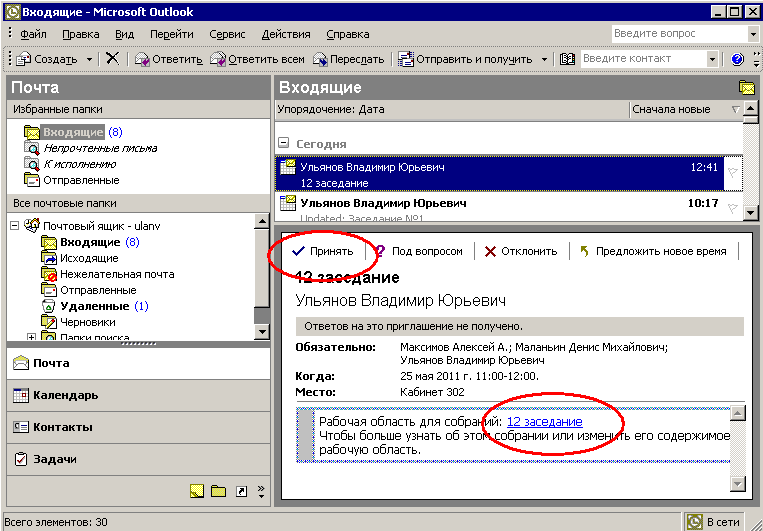Select Входящие in favorite folders

click(73, 132)
